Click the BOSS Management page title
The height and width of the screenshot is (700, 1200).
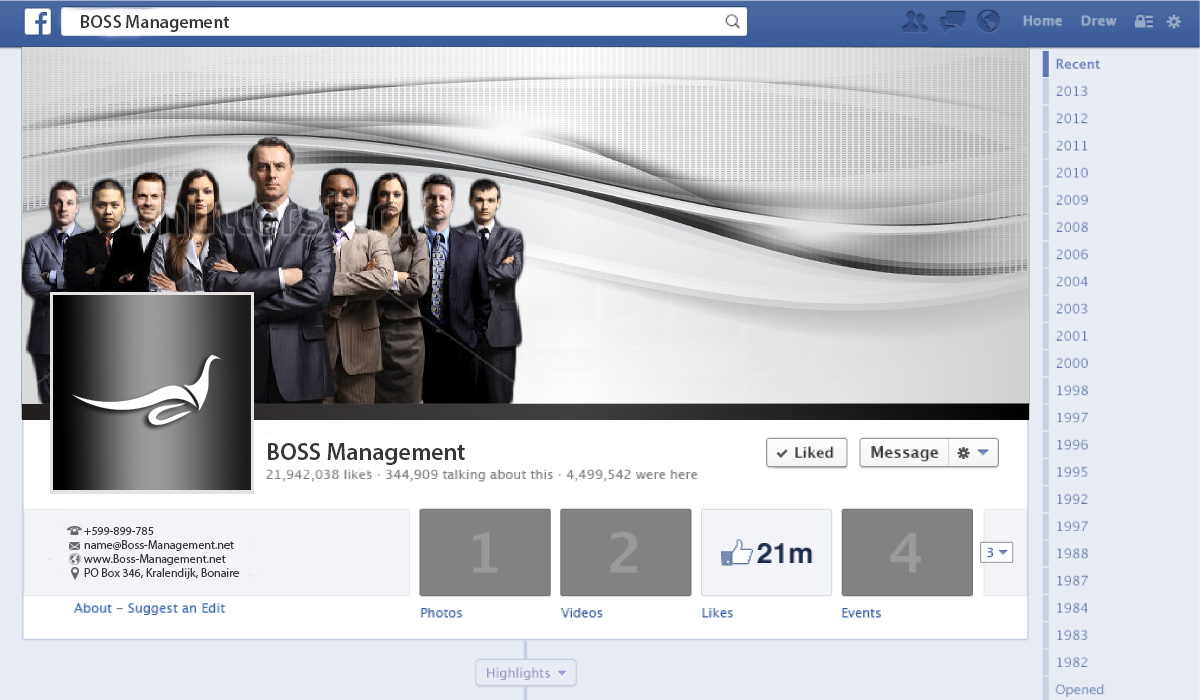point(365,452)
